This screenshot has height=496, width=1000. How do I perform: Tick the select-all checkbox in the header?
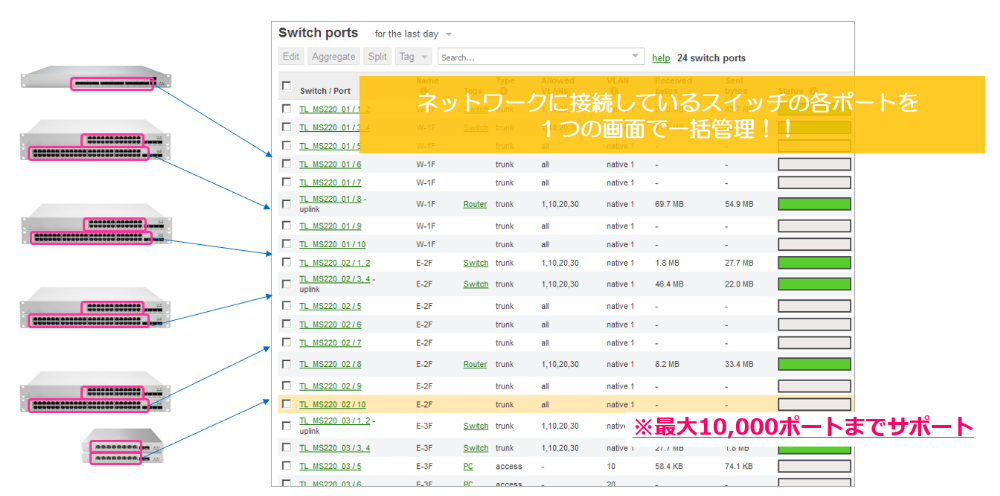click(286, 85)
